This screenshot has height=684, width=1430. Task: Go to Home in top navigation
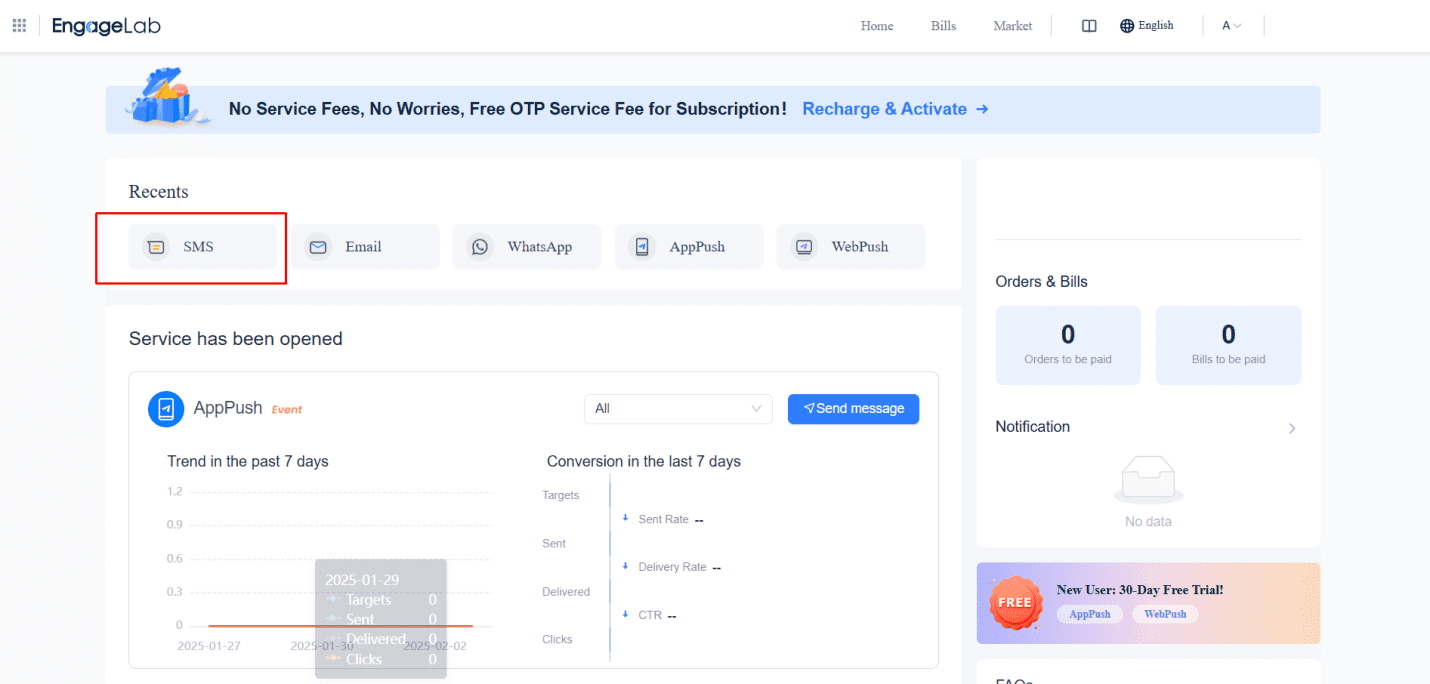tap(877, 26)
